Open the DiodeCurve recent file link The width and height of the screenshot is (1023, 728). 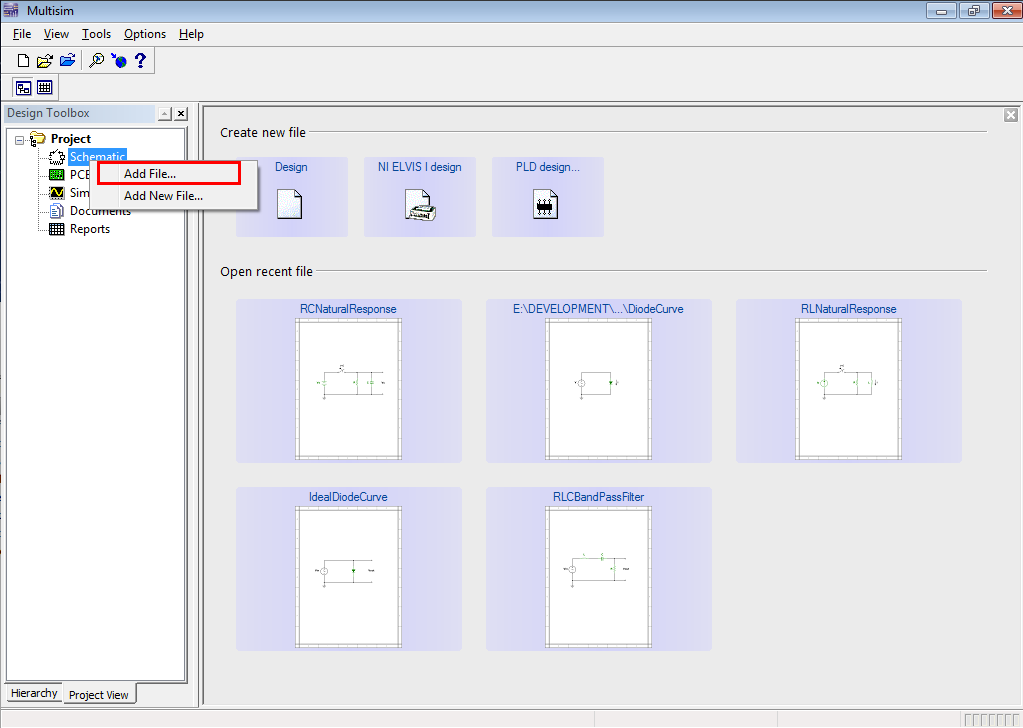[598, 309]
